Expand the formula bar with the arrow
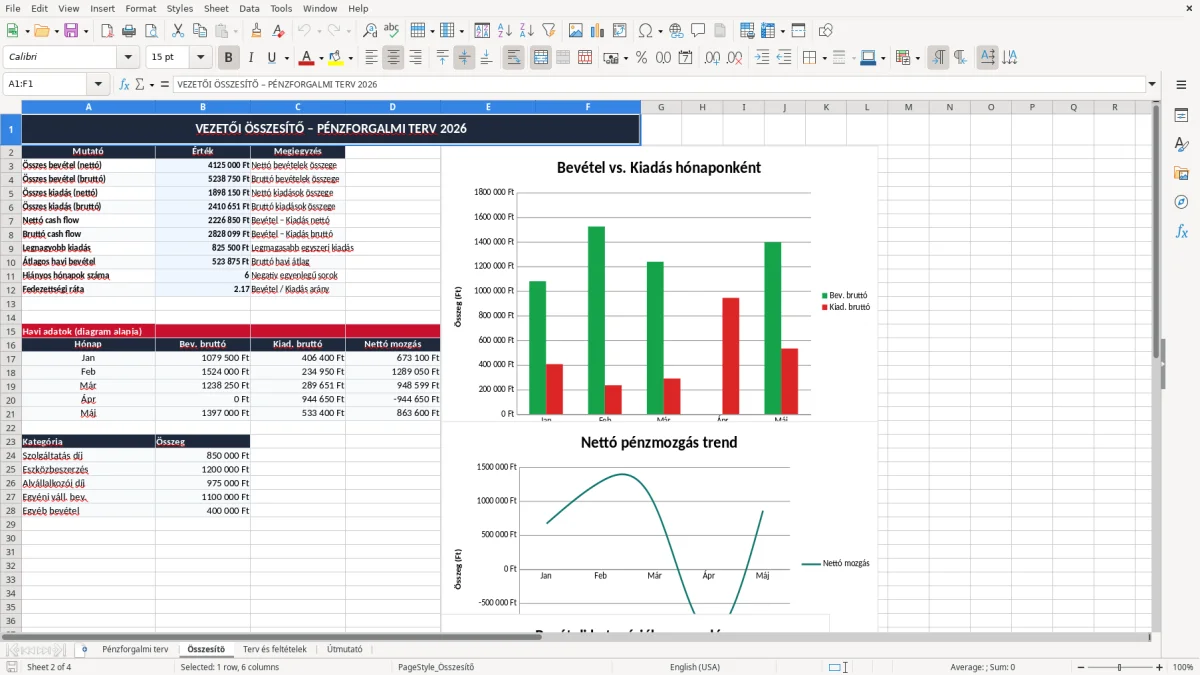Screen dimensions: 1200x675 coord(1153,85)
